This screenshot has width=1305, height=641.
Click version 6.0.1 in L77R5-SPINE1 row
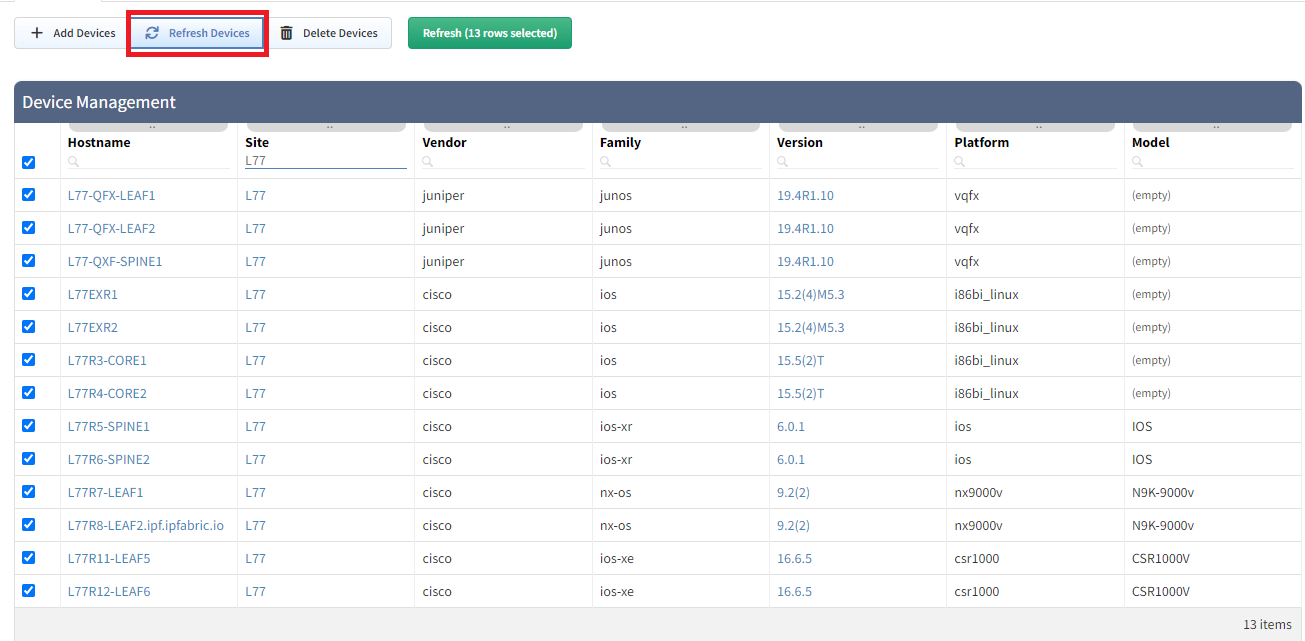coord(791,426)
